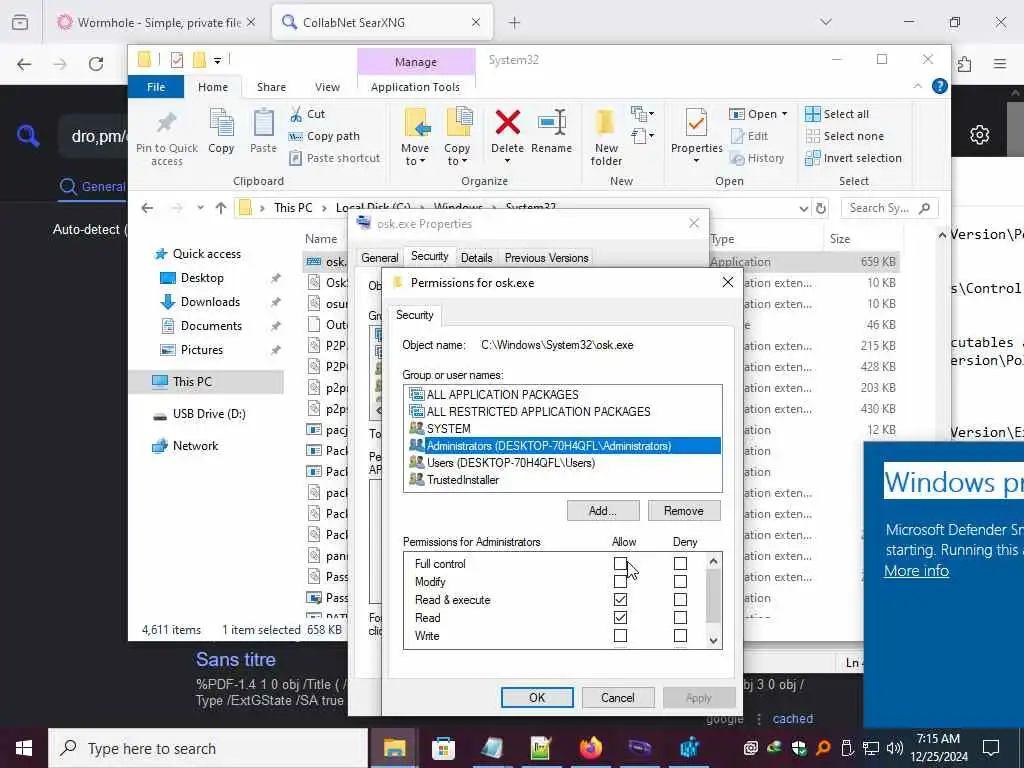Screen dimensions: 1024x768
Task: Click Invert selection in ribbon
Action: 854,158
